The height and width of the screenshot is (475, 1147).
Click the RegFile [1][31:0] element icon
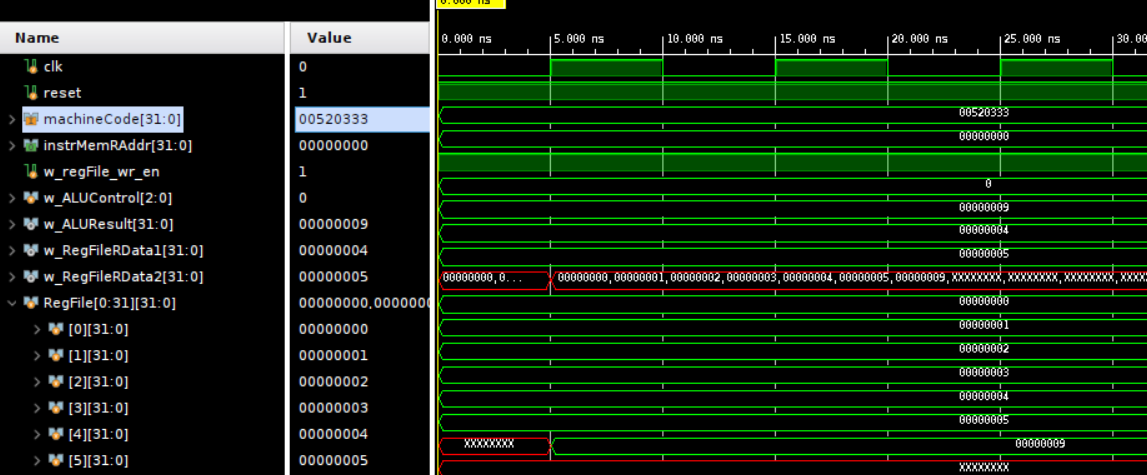(56, 356)
